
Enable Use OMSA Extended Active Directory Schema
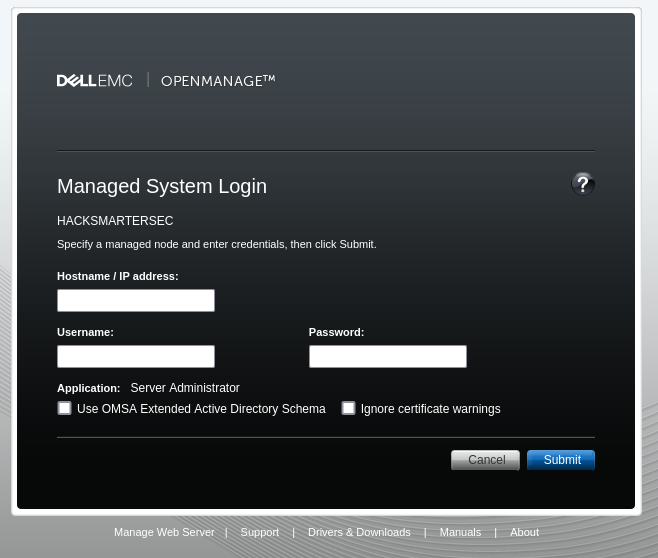point(64,408)
